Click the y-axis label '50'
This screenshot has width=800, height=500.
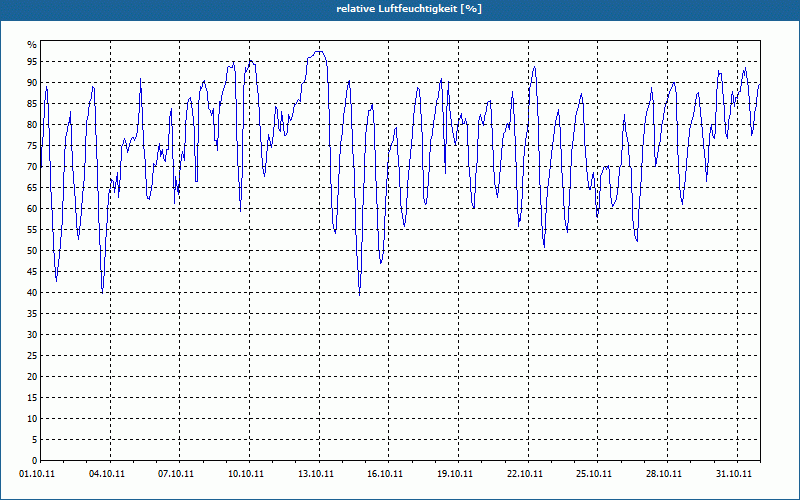click(x=32, y=251)
